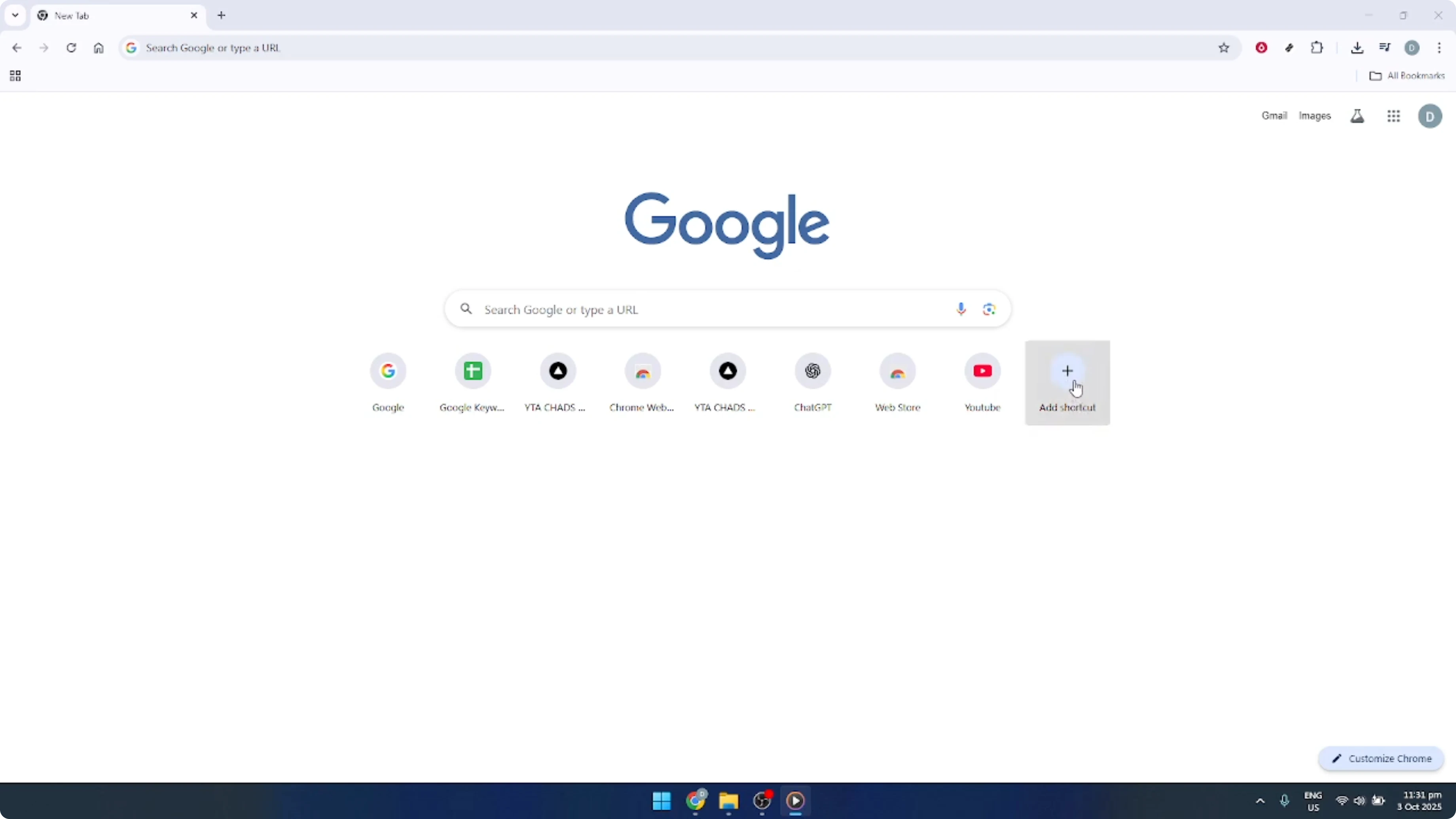Switch the ENG US input language
The image size is (1456, 819).
pos(1312,801)
